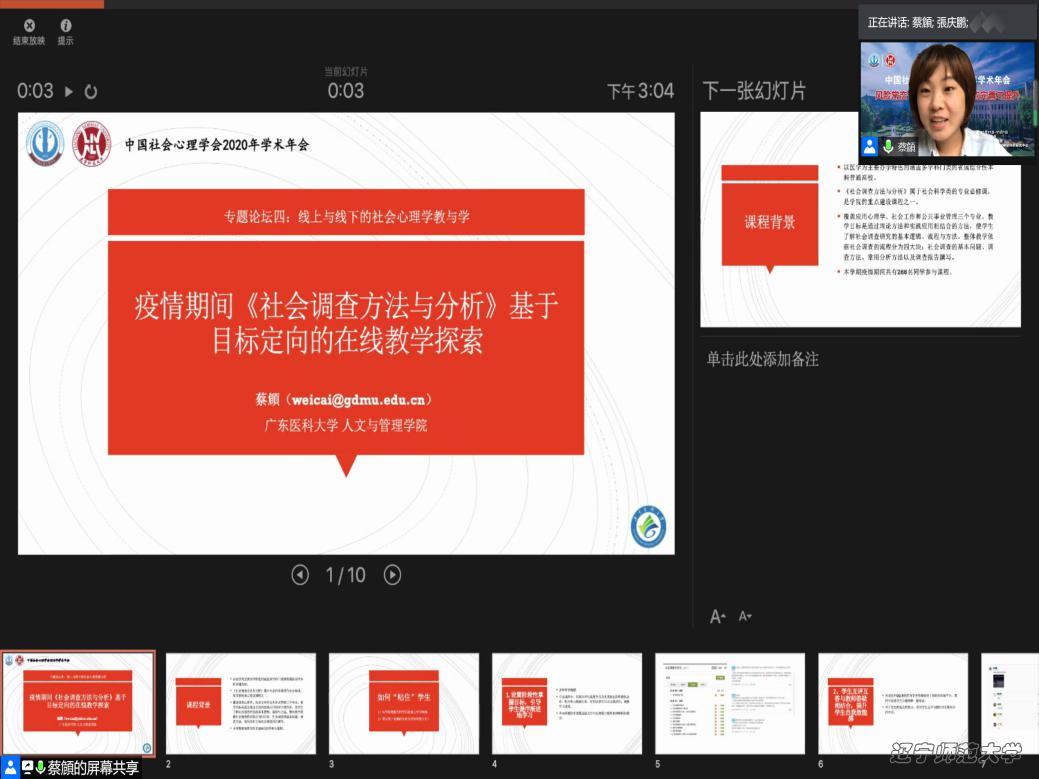The image size is (1039, 779).
Task: Click the blue participant icon on video tile
Action: pyautogui.click(x=870, y=146)
